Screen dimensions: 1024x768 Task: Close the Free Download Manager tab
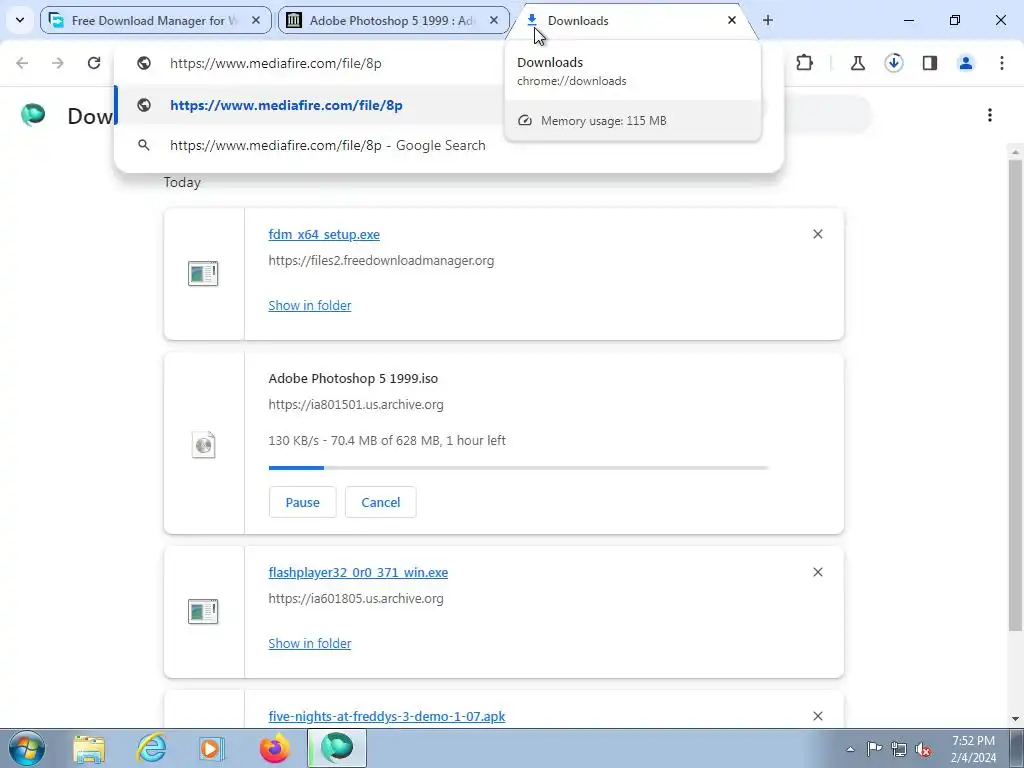coord(256,20)
